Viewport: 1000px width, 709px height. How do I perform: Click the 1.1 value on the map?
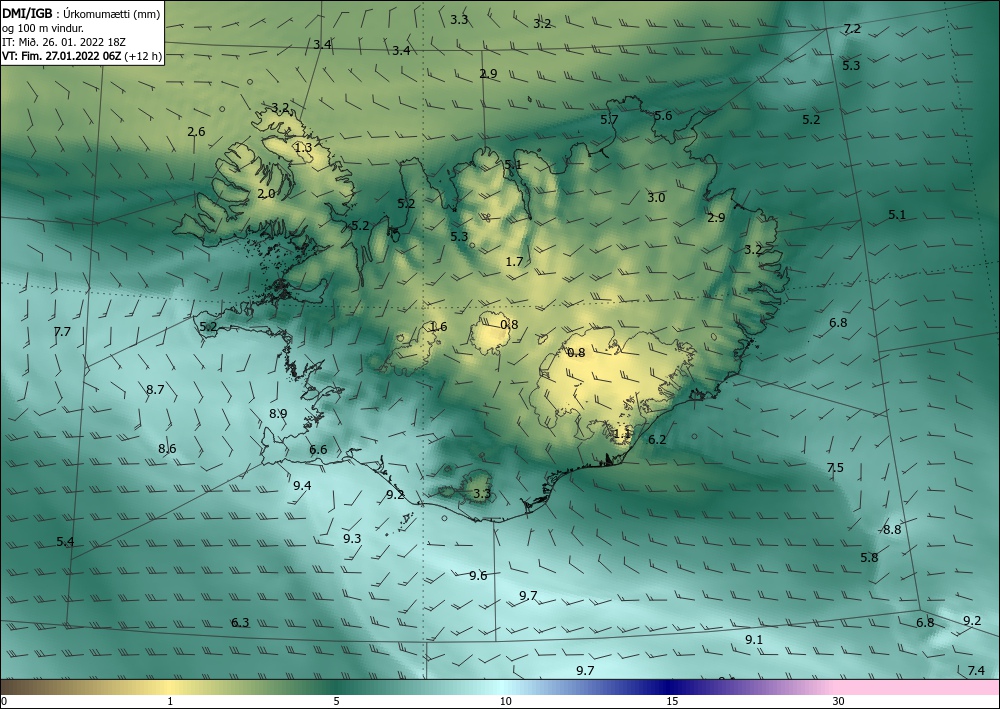[622, 434]
